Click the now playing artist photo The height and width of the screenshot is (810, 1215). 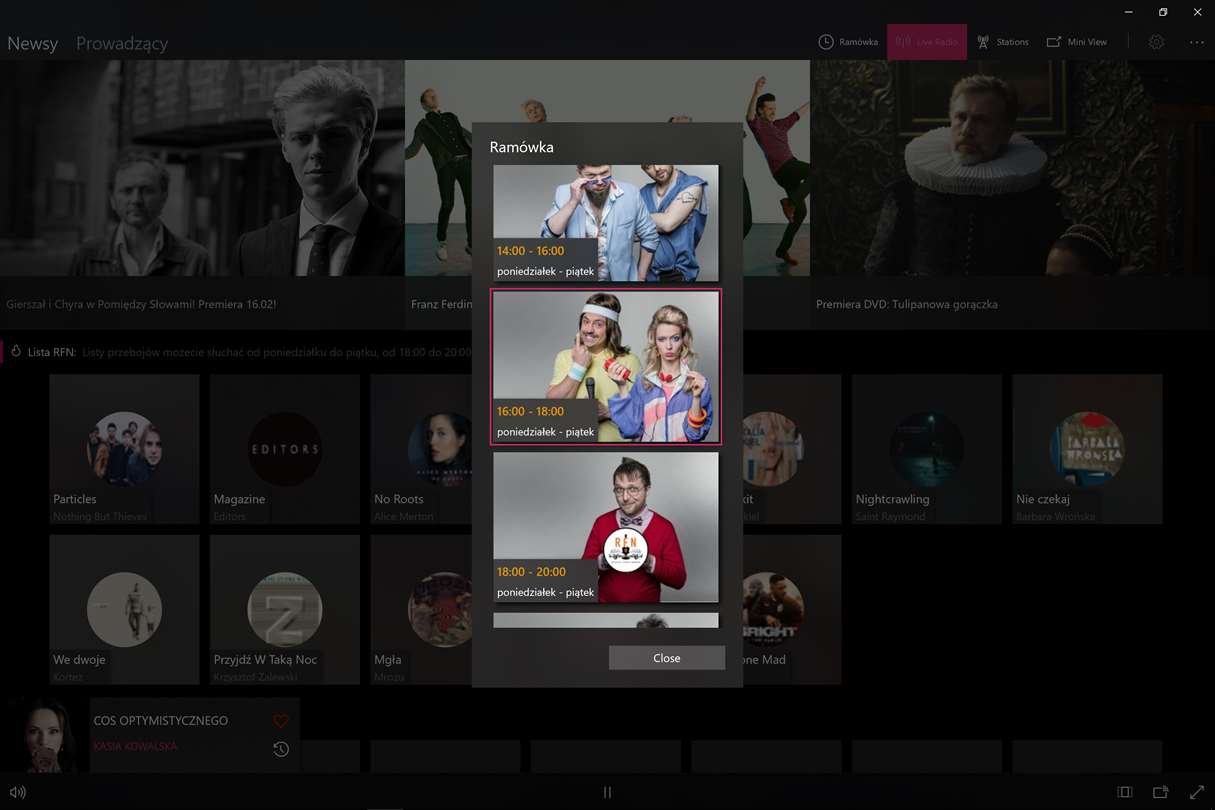point(45,735)
